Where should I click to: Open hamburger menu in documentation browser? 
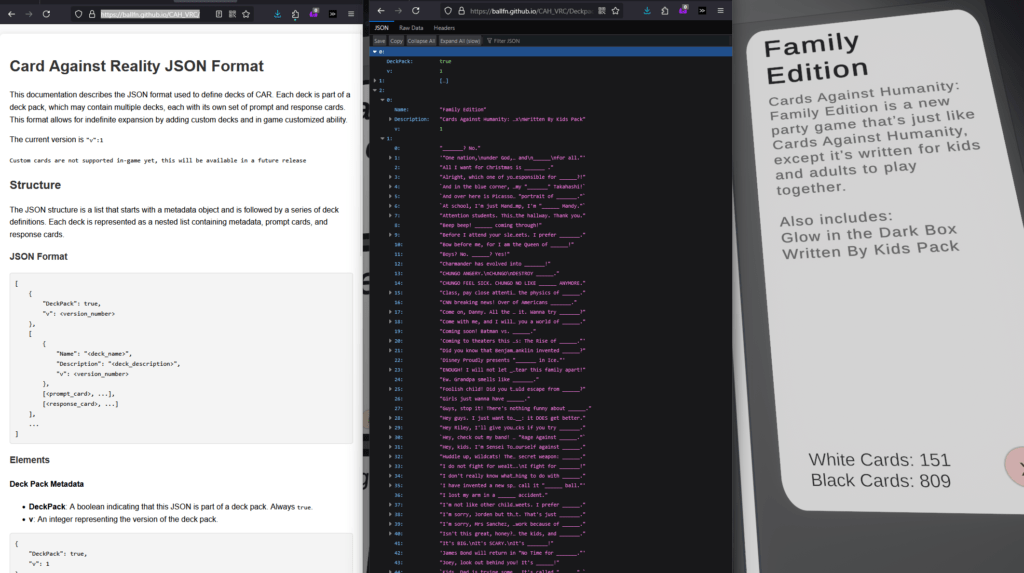point(351,15)
